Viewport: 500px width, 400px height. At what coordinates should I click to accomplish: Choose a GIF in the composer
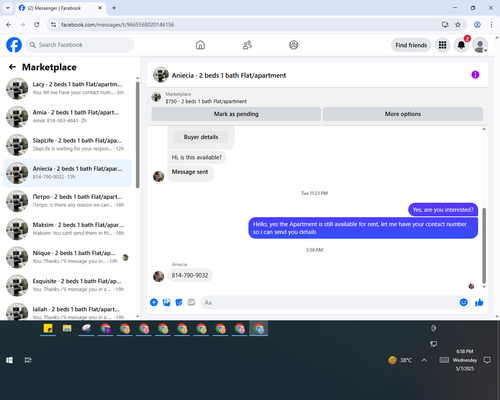point(191,302)
